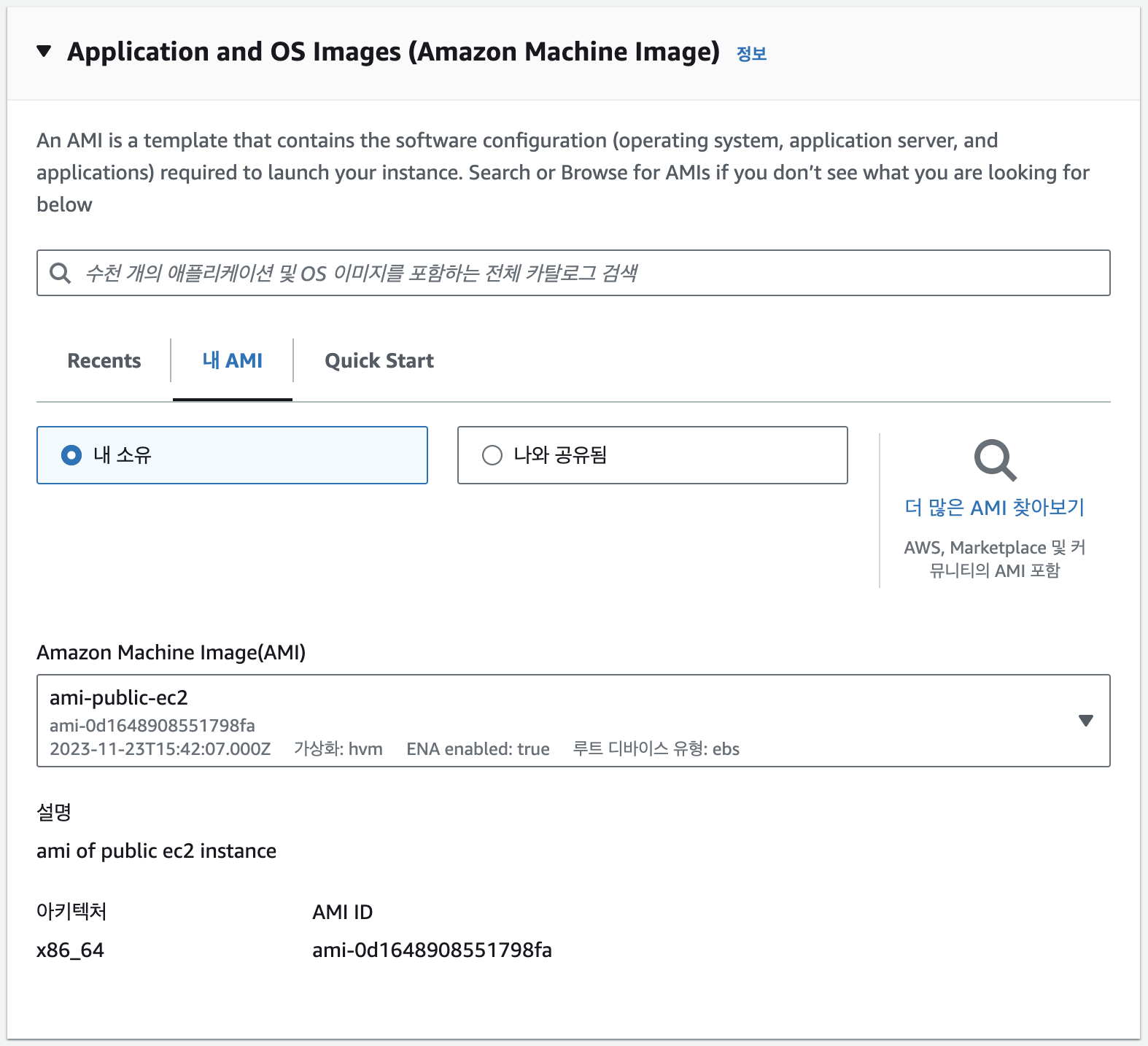The image size is (1148, 1046).
Task: Click the '루트 디바이스 유형: ebs' text
Action: click(x=656, y=749)
